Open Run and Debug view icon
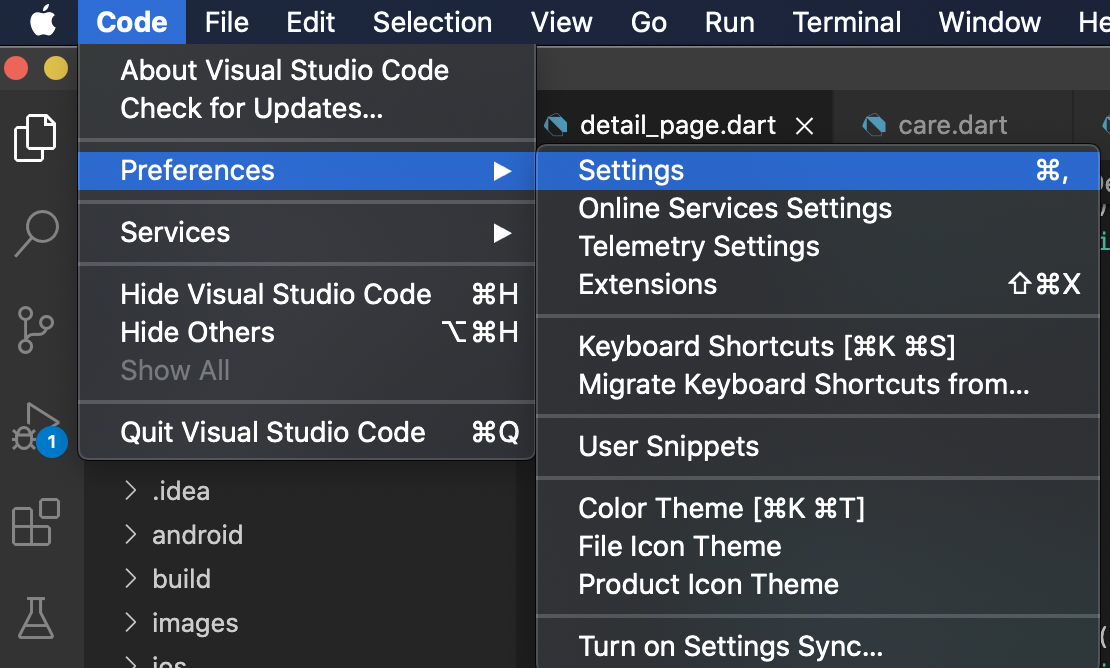The image size is (1110, 668). point(37,428)
